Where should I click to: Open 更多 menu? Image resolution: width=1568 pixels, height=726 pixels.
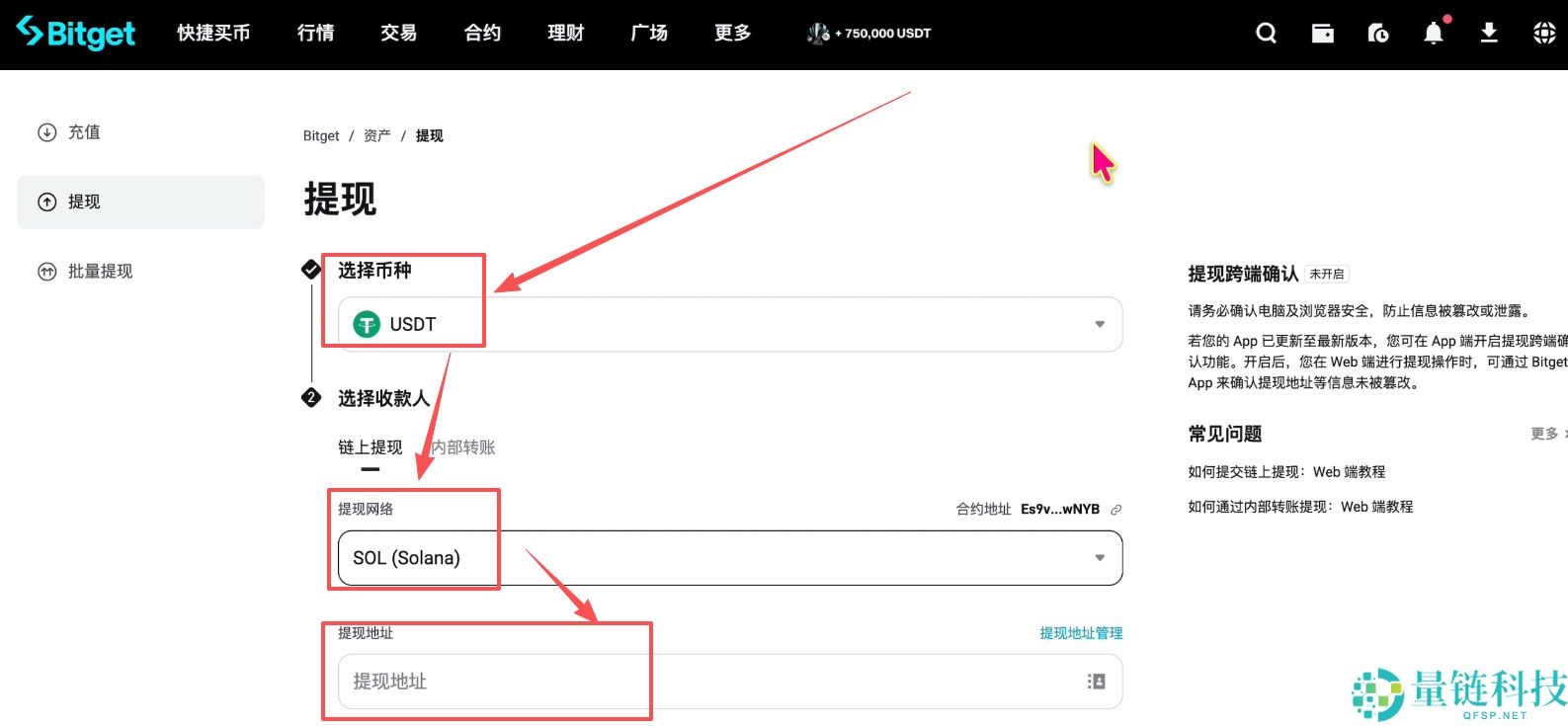[733, 34]
